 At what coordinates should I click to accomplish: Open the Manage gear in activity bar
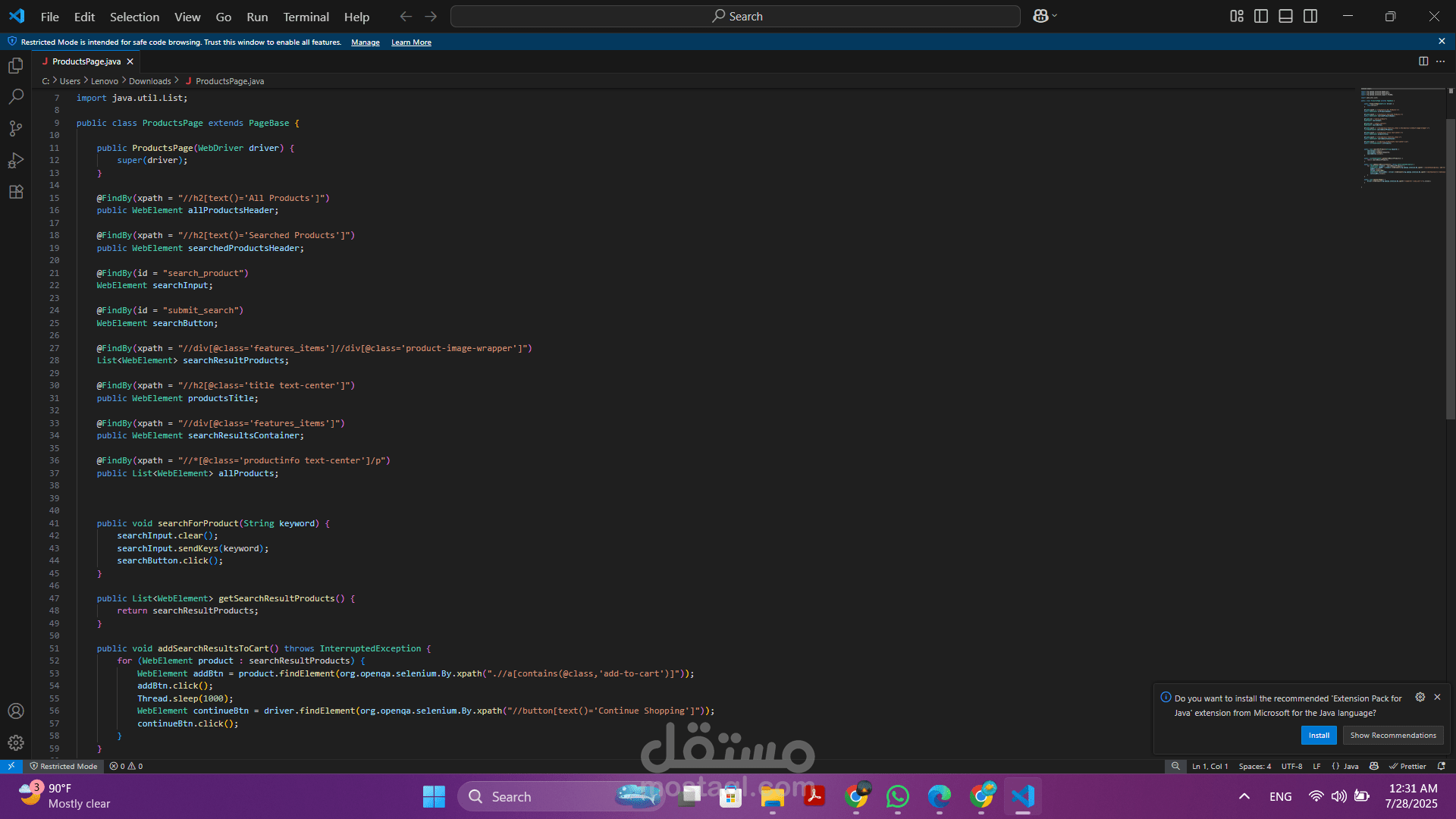point(16,743)
